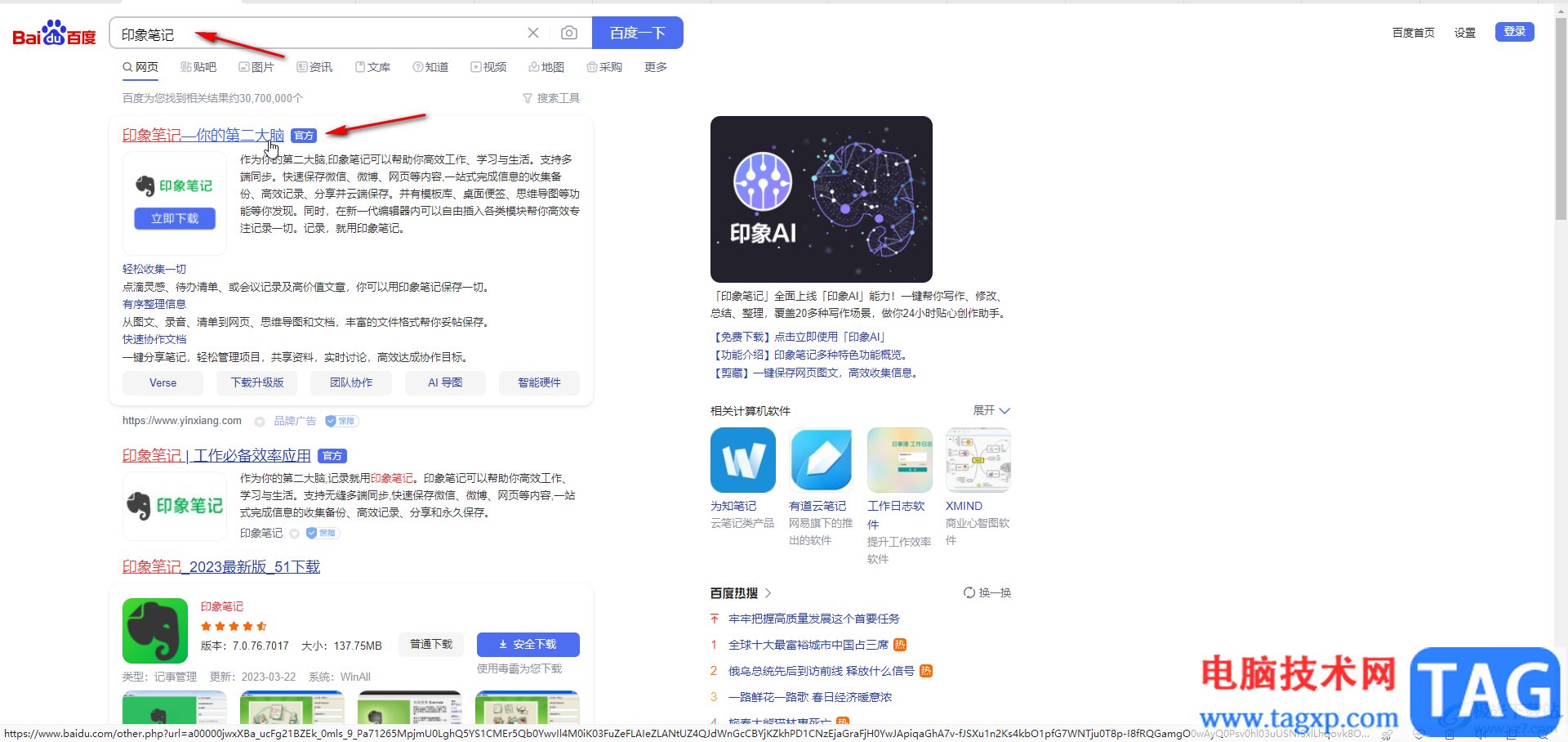Open hot search 牢牢把握高质量发展这个首要任务
Image resolution: width=1568 pixels, height=742 pixels.
pyautogui.click(x=814, y=619)
